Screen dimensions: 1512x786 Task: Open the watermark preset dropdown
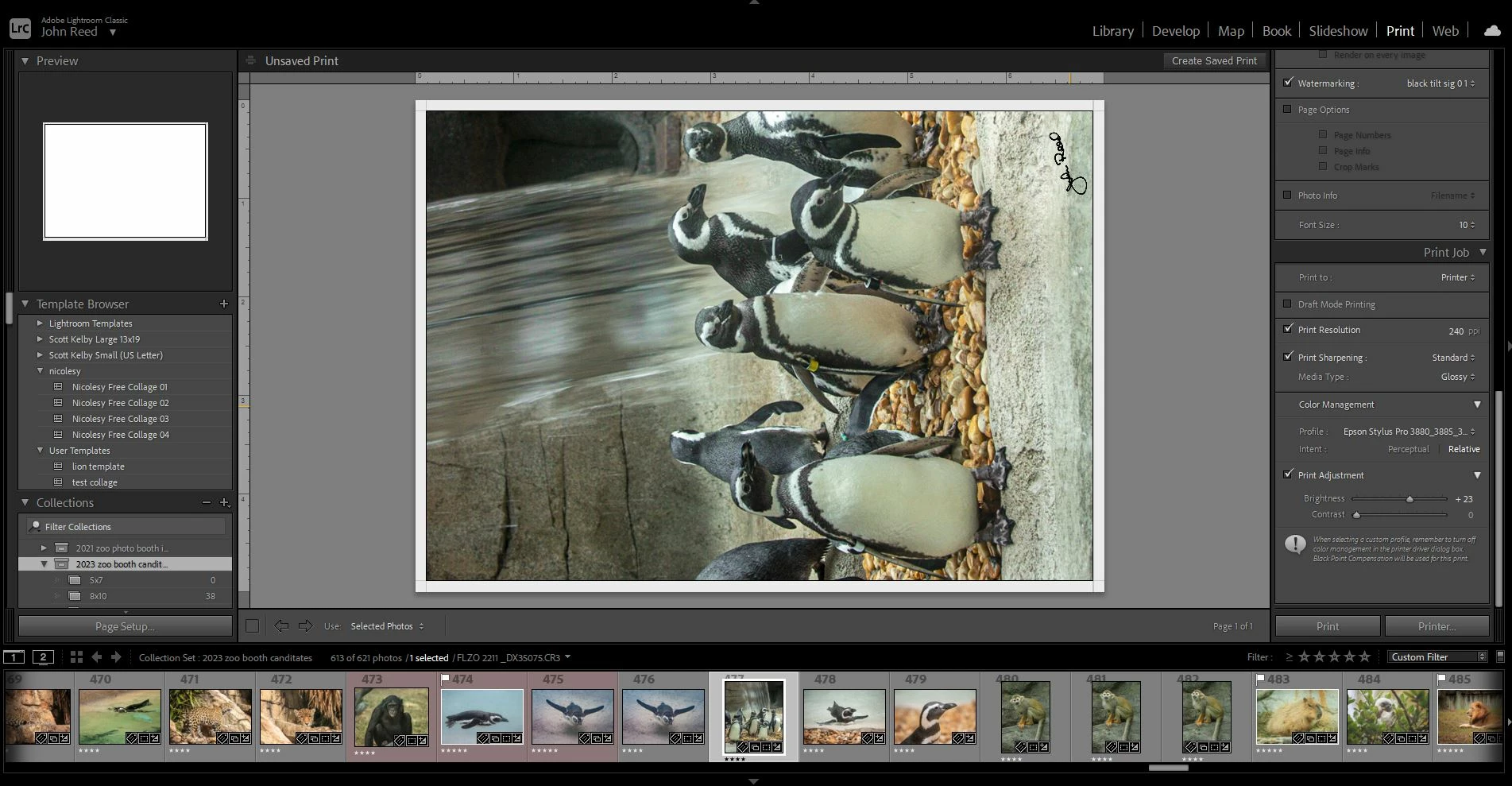pos(1441,83)
